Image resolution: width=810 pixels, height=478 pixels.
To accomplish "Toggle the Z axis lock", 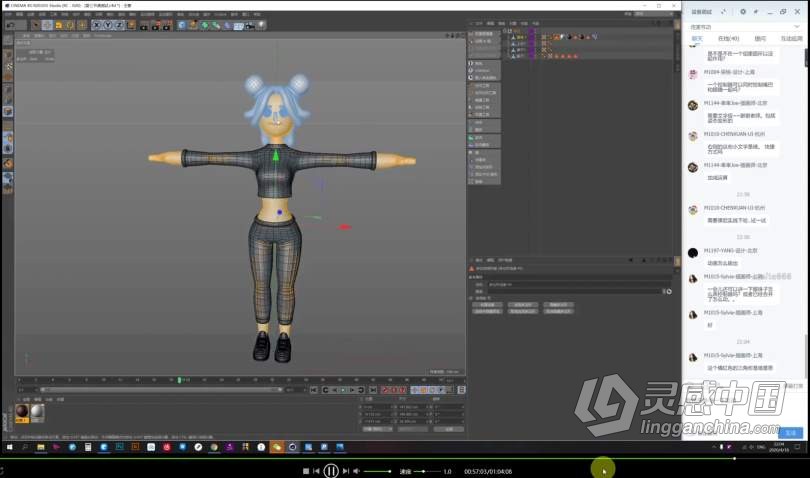I will (x=119, y=25).
